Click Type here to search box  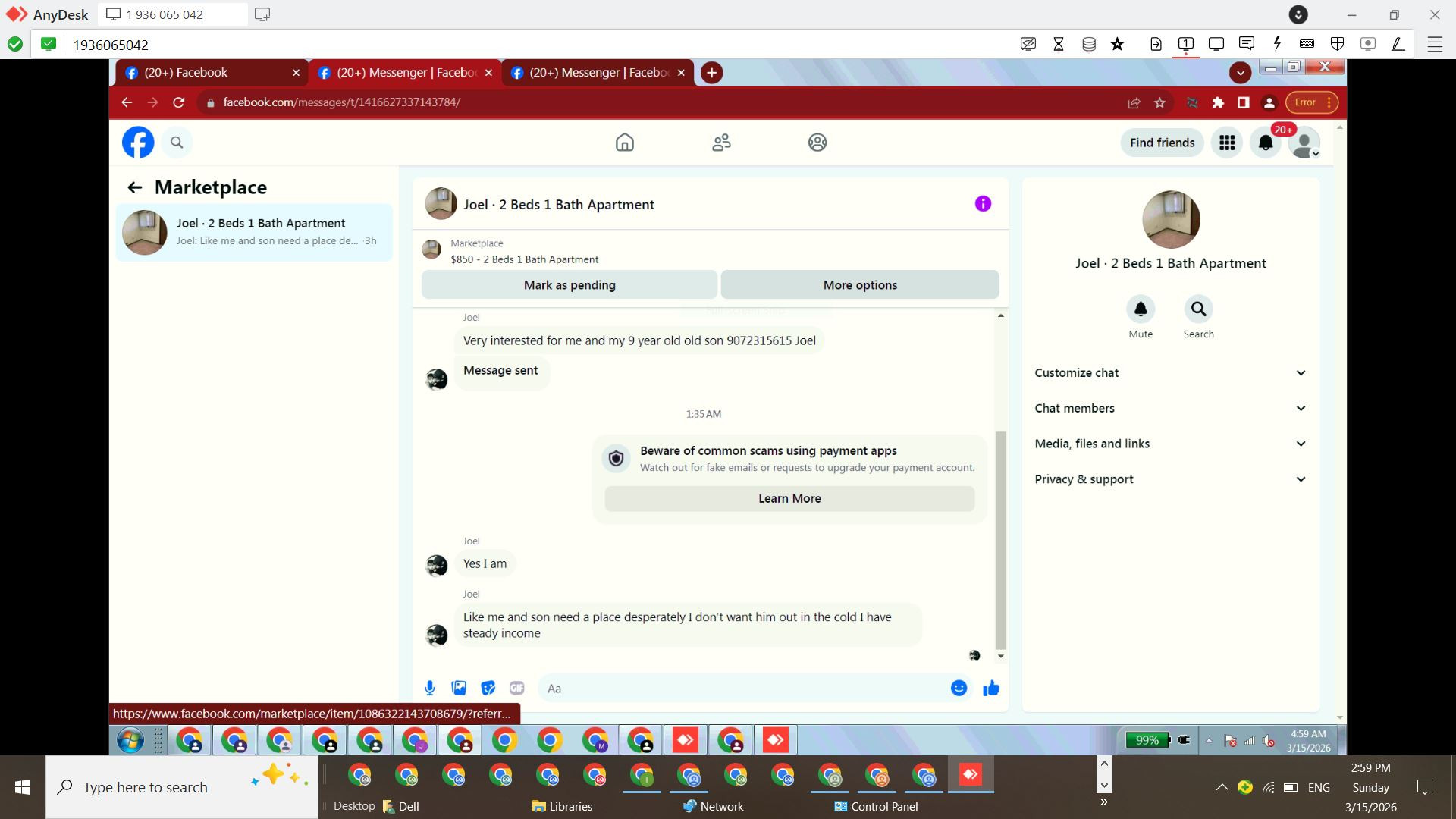(x=182, y=787)
